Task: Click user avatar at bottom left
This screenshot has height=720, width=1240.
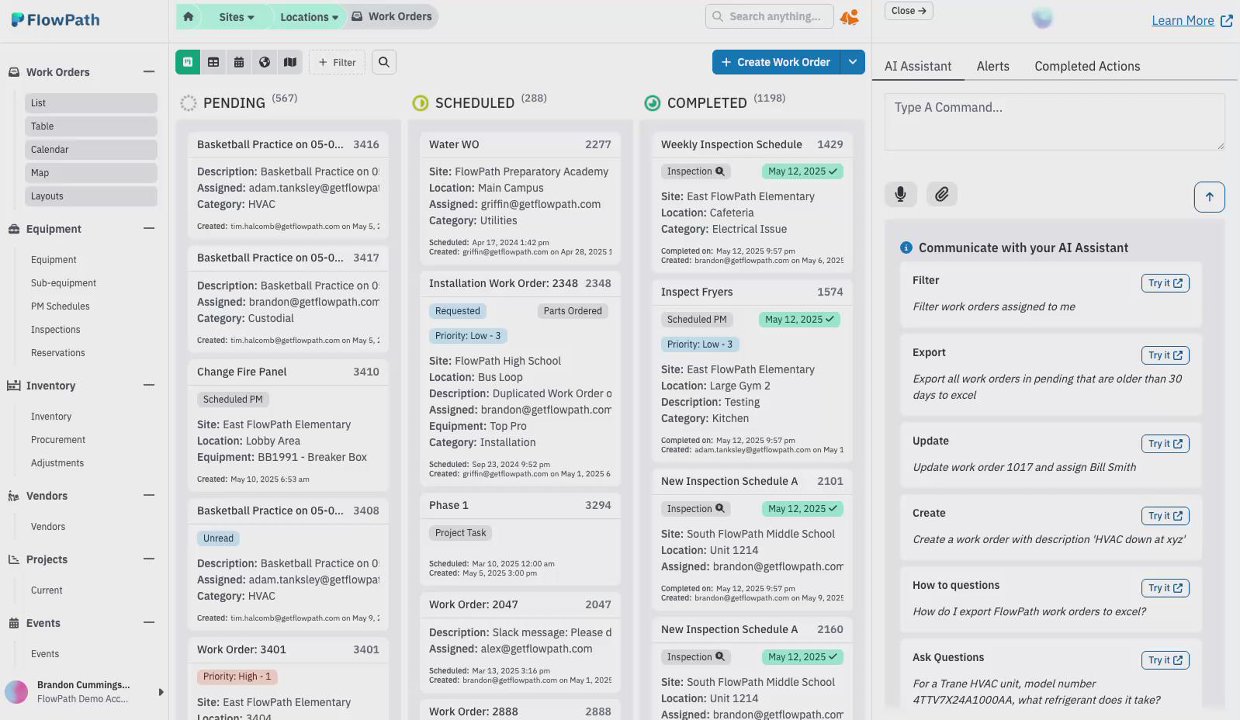Action: (17, 692)
